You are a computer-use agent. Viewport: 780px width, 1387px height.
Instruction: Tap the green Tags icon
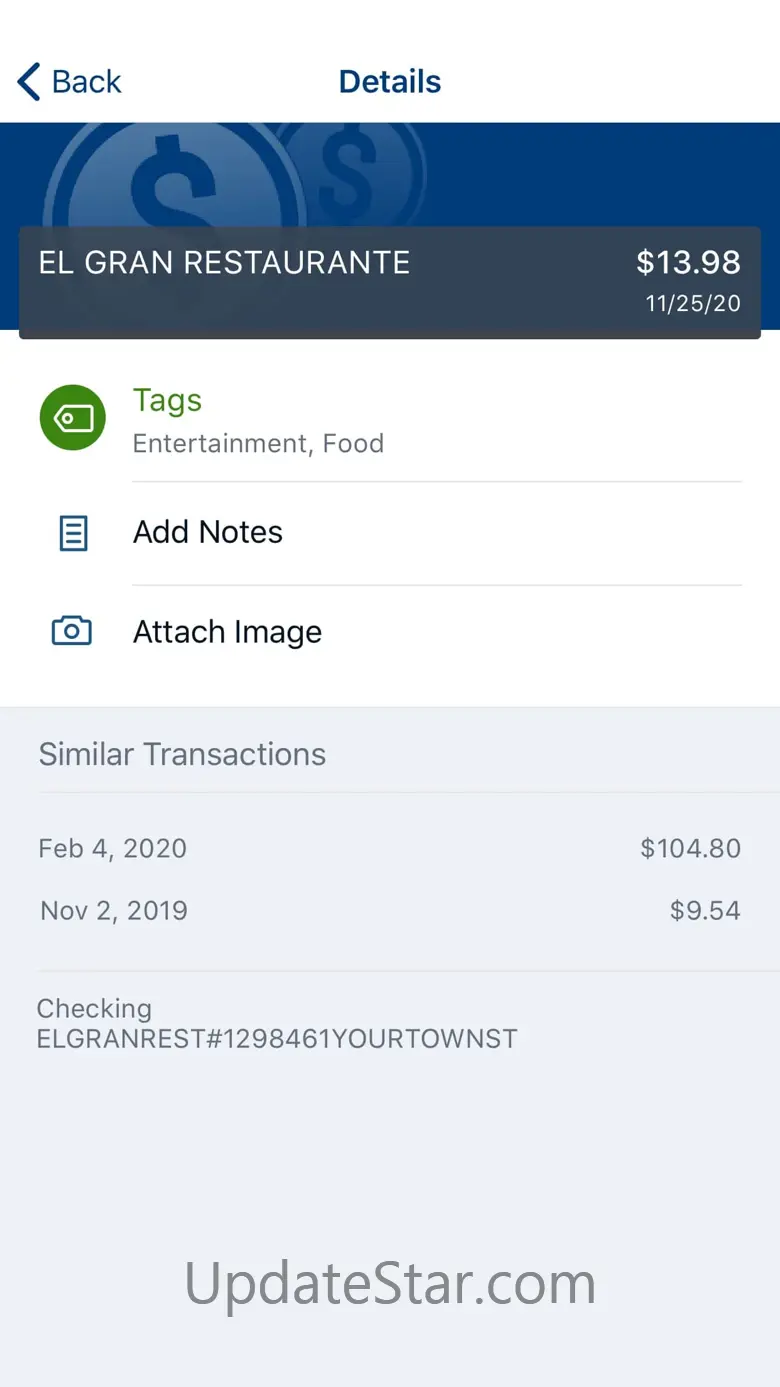coord(72,417)
